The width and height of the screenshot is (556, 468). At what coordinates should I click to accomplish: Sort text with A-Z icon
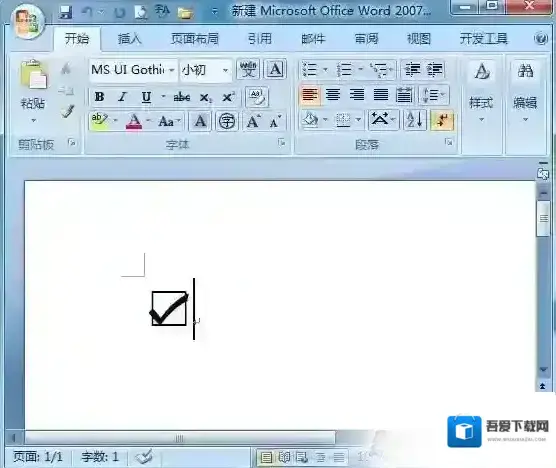coord(415,120)
